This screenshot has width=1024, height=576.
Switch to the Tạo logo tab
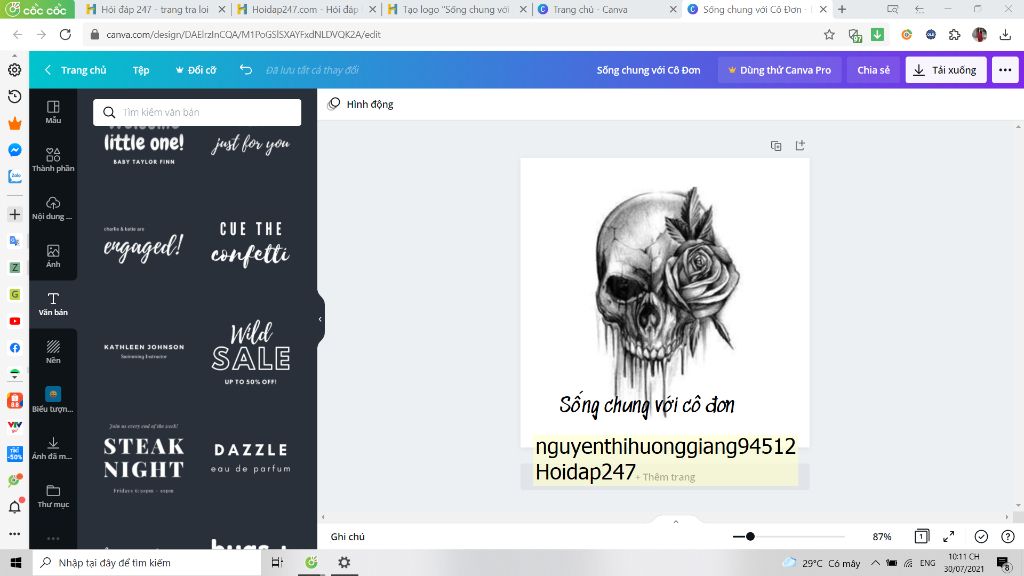pyautogui.click(x=455, y=9)
